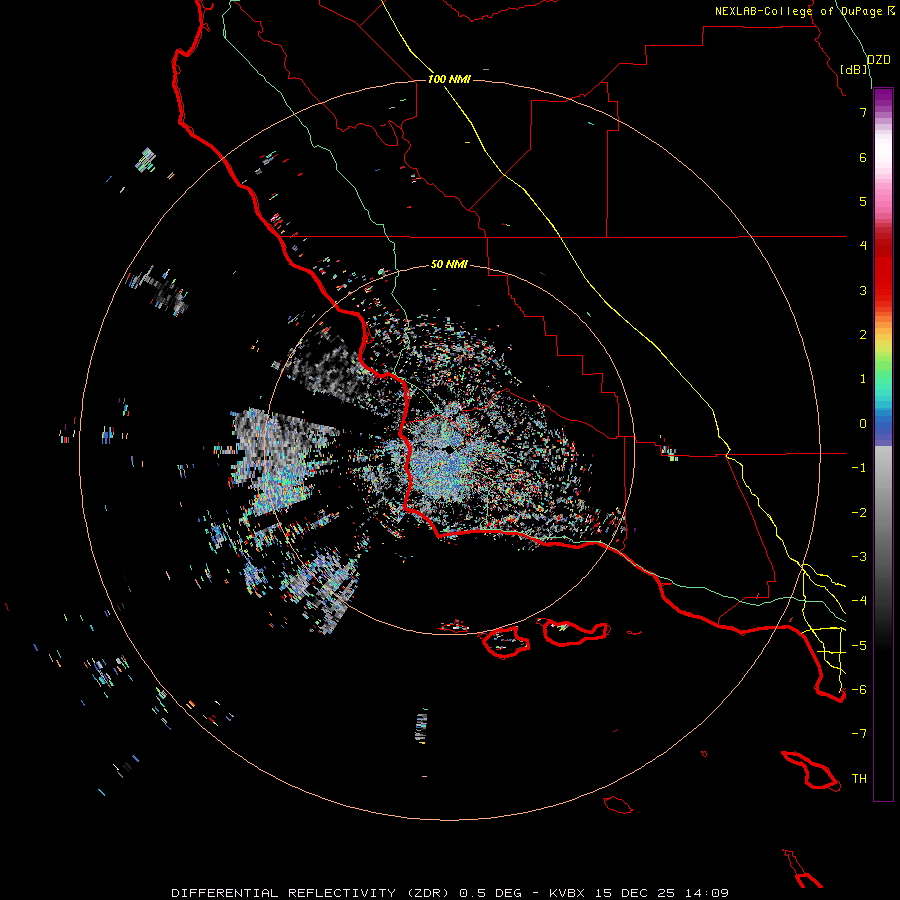Click the 7 value on the color scale
This screenshot has width=900, height=900.
[x=863, y=112]
